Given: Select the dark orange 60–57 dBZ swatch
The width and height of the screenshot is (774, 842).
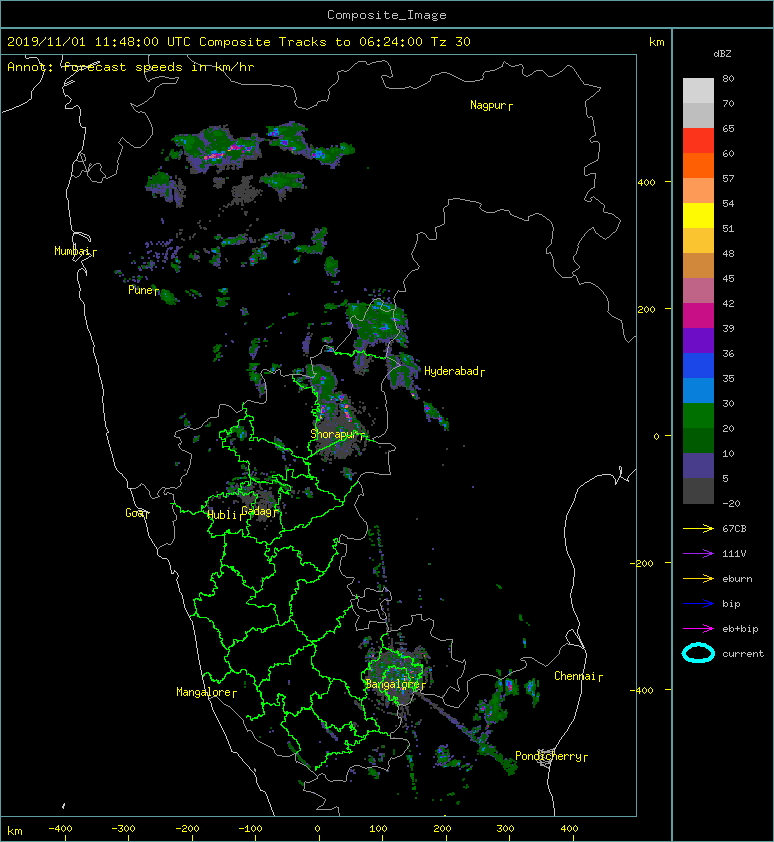Looking at the screenshot, I should pos(698,165).
